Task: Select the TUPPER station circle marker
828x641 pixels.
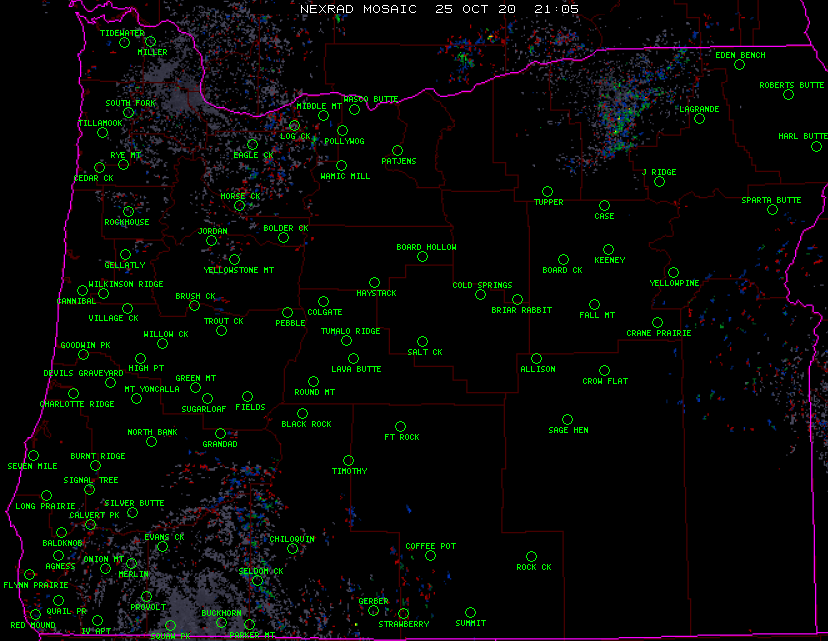Action: click(547, 191)
